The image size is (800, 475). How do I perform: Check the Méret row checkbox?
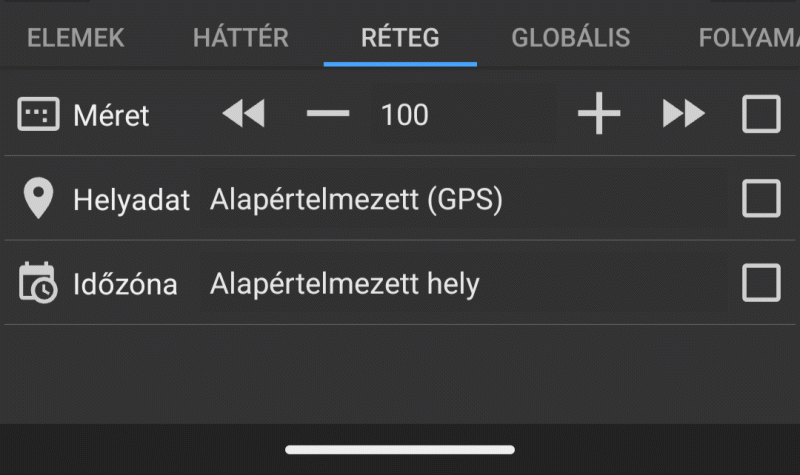[x=761, y=114]
